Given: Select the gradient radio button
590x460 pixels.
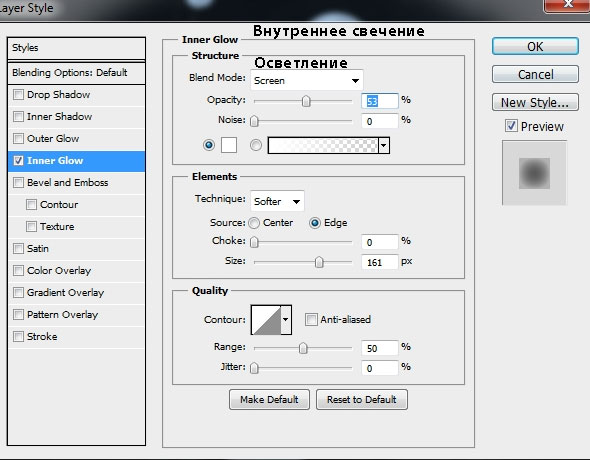Looking at the screenshot, I should (x=256, y=145).
